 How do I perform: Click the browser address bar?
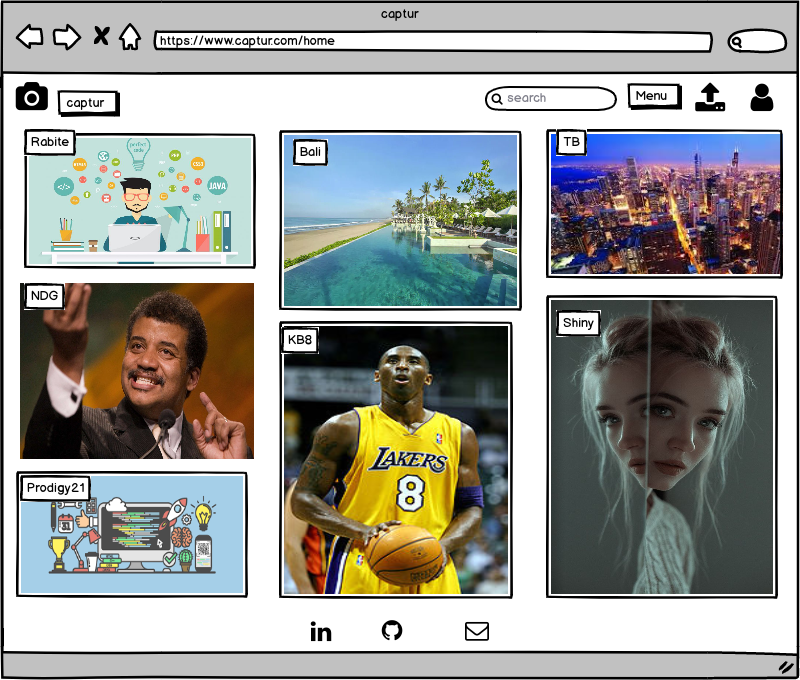[433, 41]
